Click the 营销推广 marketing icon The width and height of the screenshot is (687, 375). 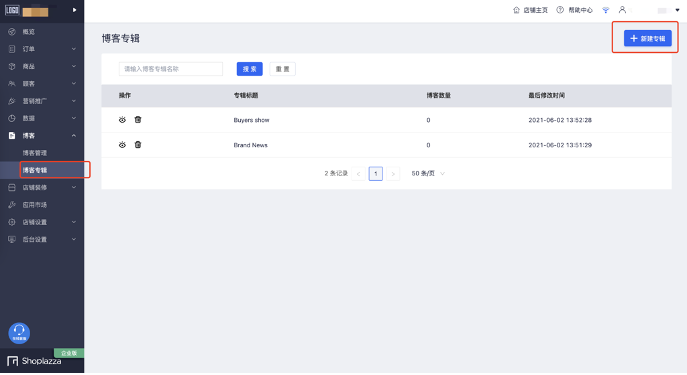pyautogui.click(x=12, y=101)
